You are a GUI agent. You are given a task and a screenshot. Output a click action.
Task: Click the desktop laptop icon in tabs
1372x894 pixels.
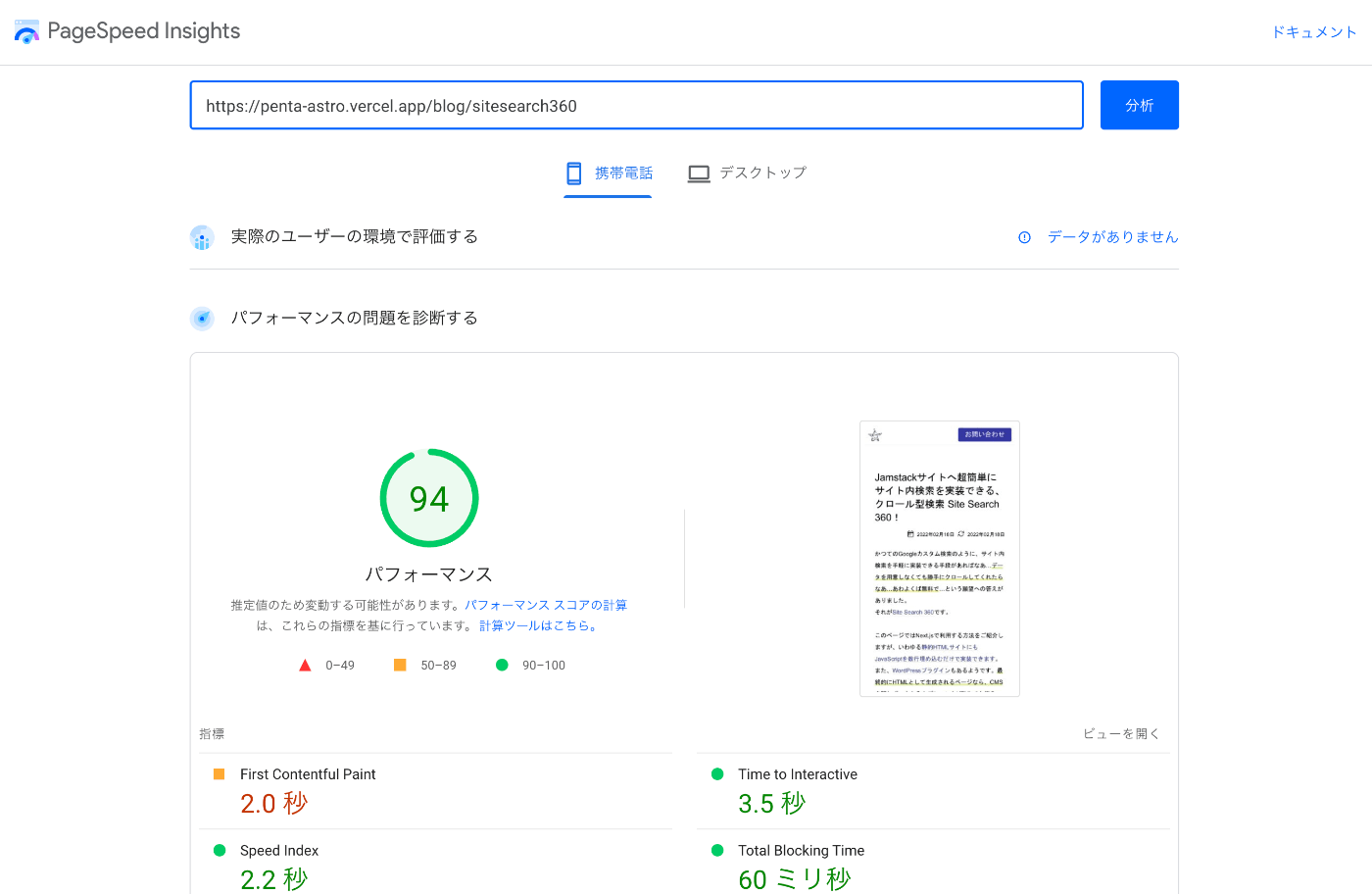pyautogui.click(x=699, y=174)
